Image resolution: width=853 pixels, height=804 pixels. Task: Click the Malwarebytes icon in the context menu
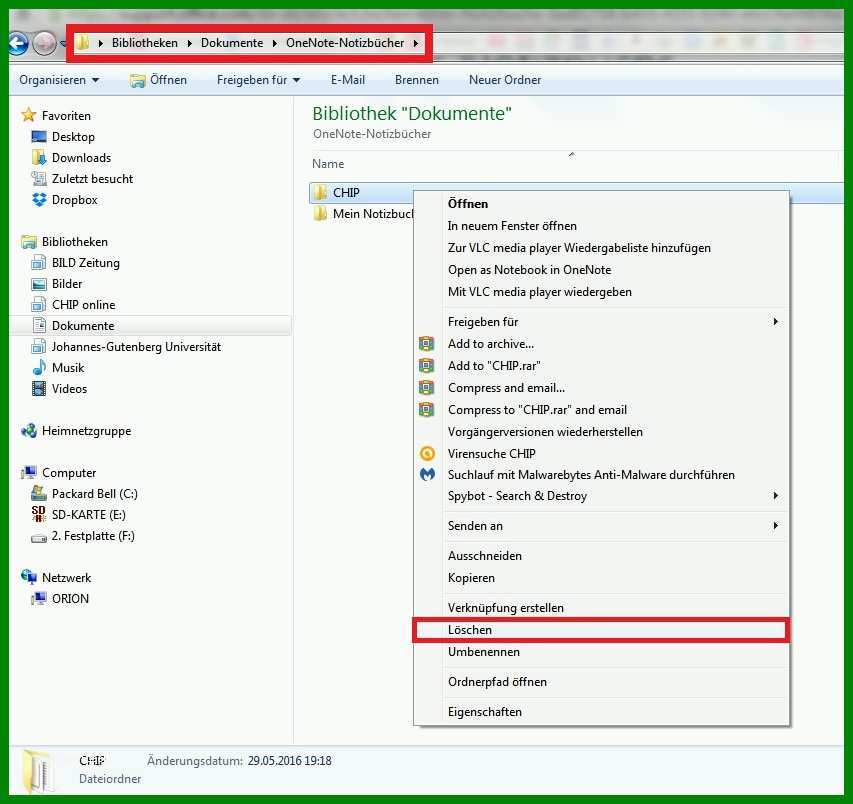pyautogui.click(x=427, y=474)
